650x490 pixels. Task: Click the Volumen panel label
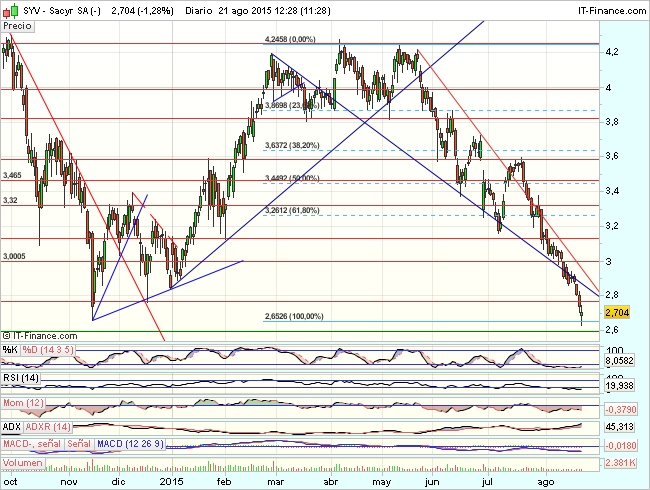[x=24, y=463]
